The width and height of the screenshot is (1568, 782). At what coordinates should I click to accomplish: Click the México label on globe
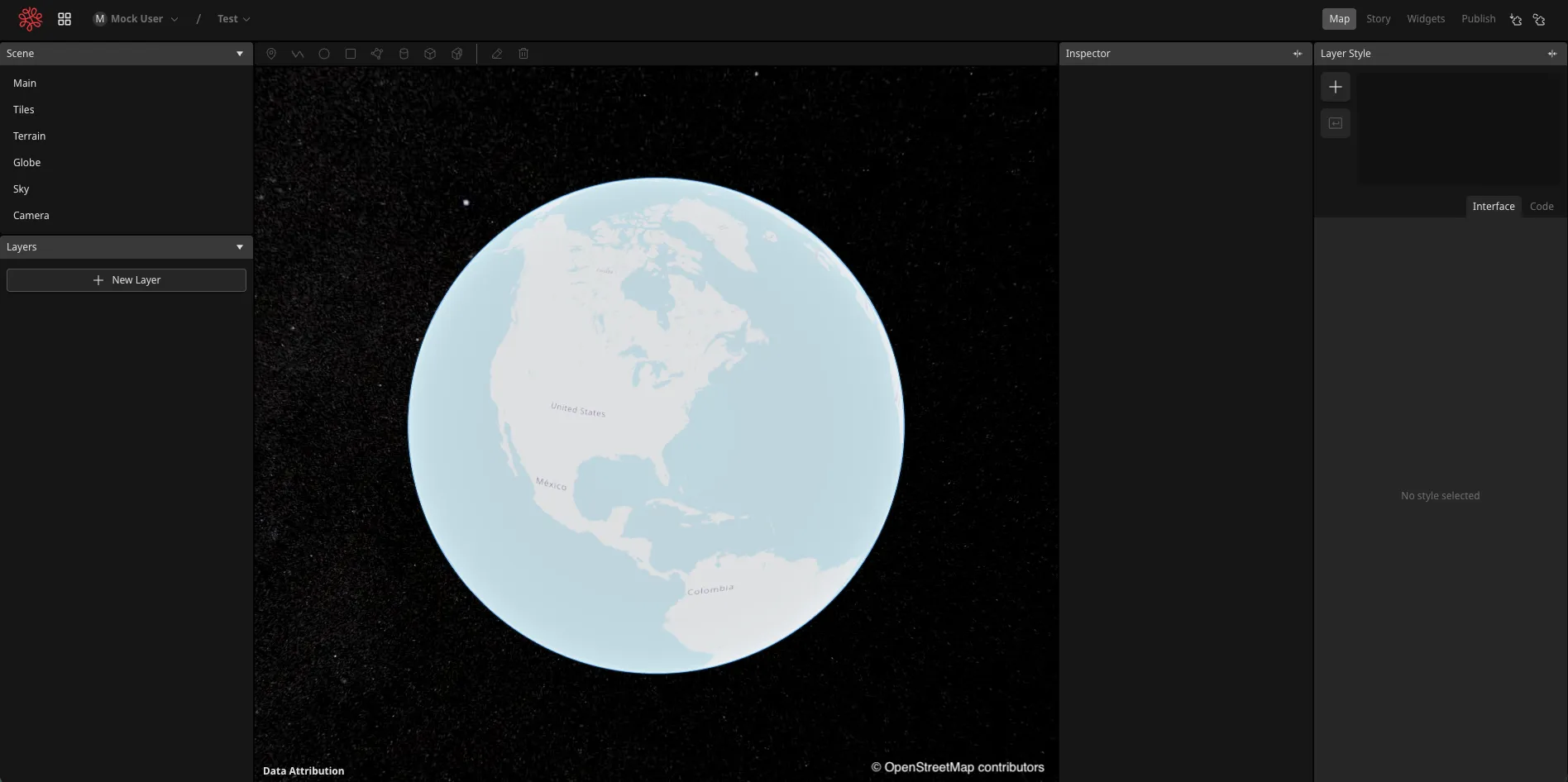tap(552, 484)
